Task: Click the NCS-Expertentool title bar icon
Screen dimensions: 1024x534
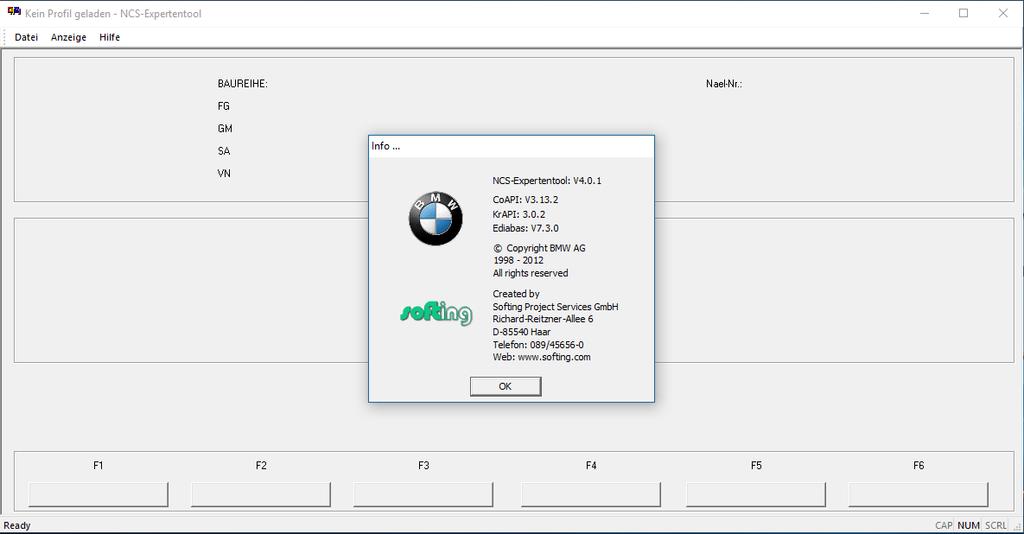Action: click(14, 13)
